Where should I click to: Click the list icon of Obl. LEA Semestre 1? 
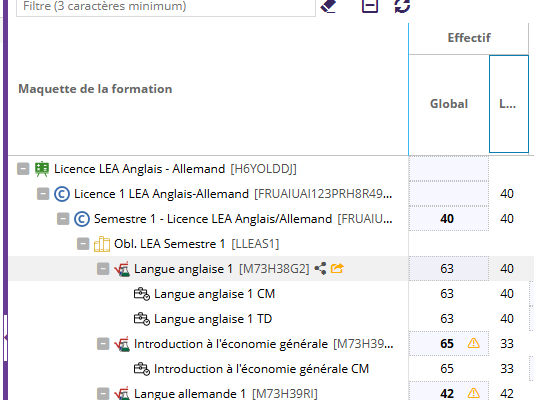tap(102, 244)
